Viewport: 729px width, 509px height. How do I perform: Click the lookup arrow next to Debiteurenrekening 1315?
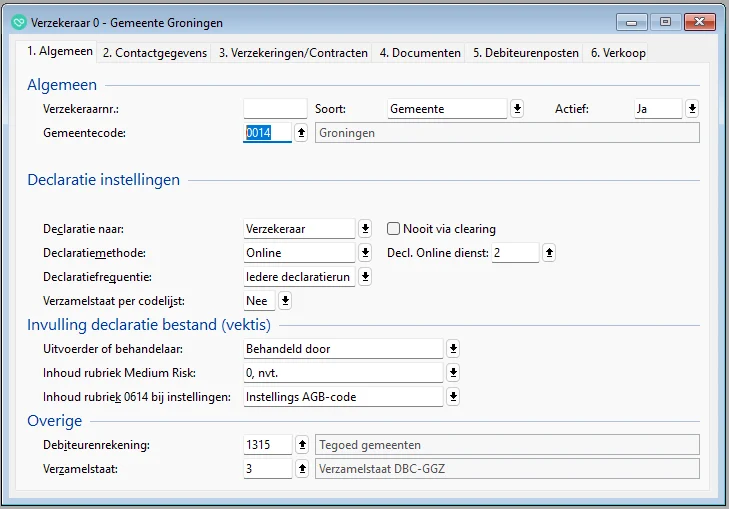301,444
